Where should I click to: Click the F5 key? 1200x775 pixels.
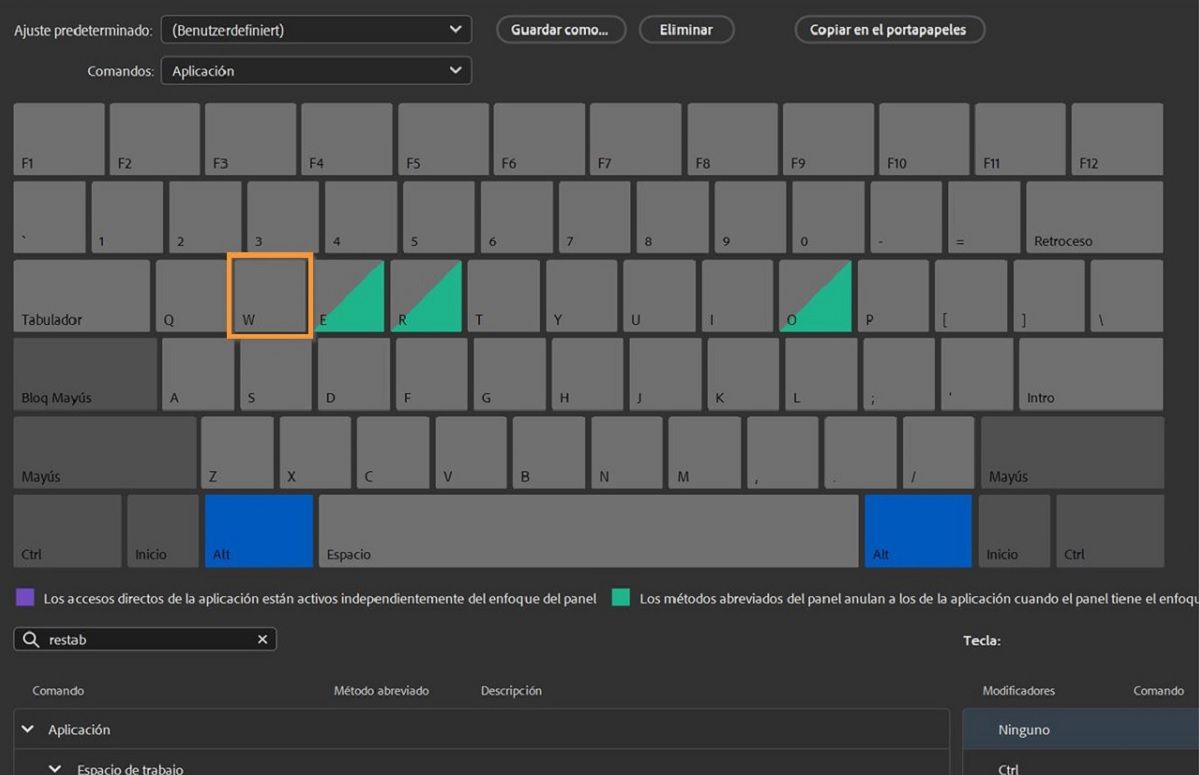(x=444, y=139)
